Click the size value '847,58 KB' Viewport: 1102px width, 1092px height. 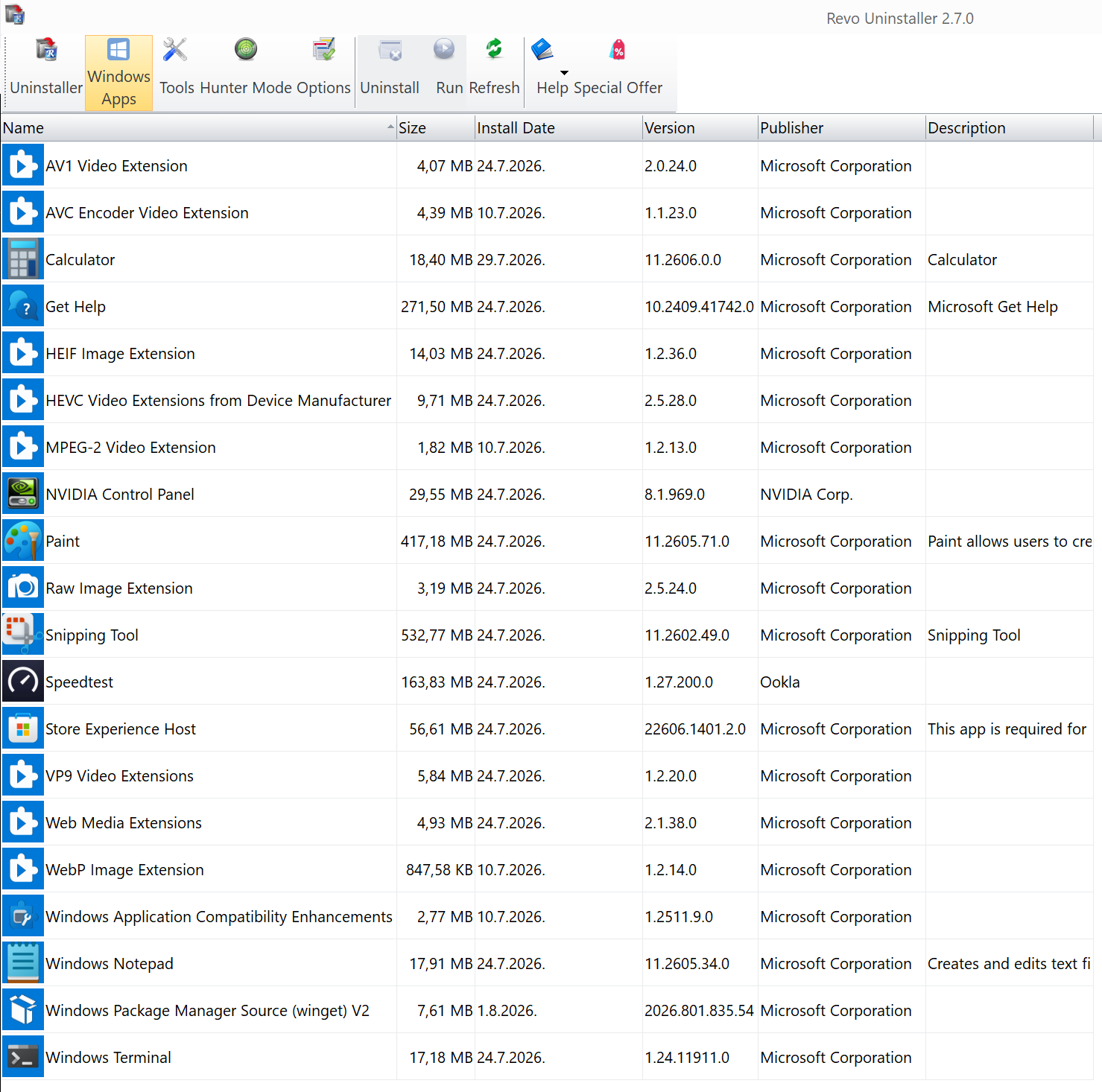tap(440, 870)
